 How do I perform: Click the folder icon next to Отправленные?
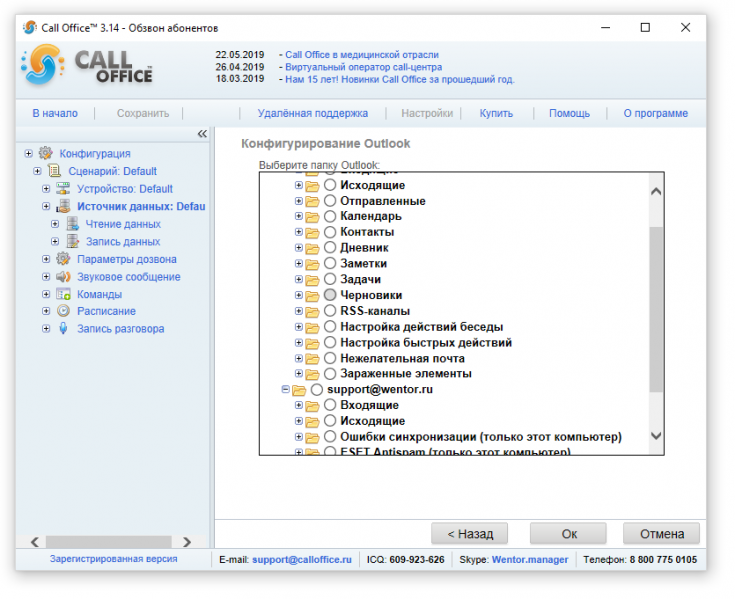312,202
